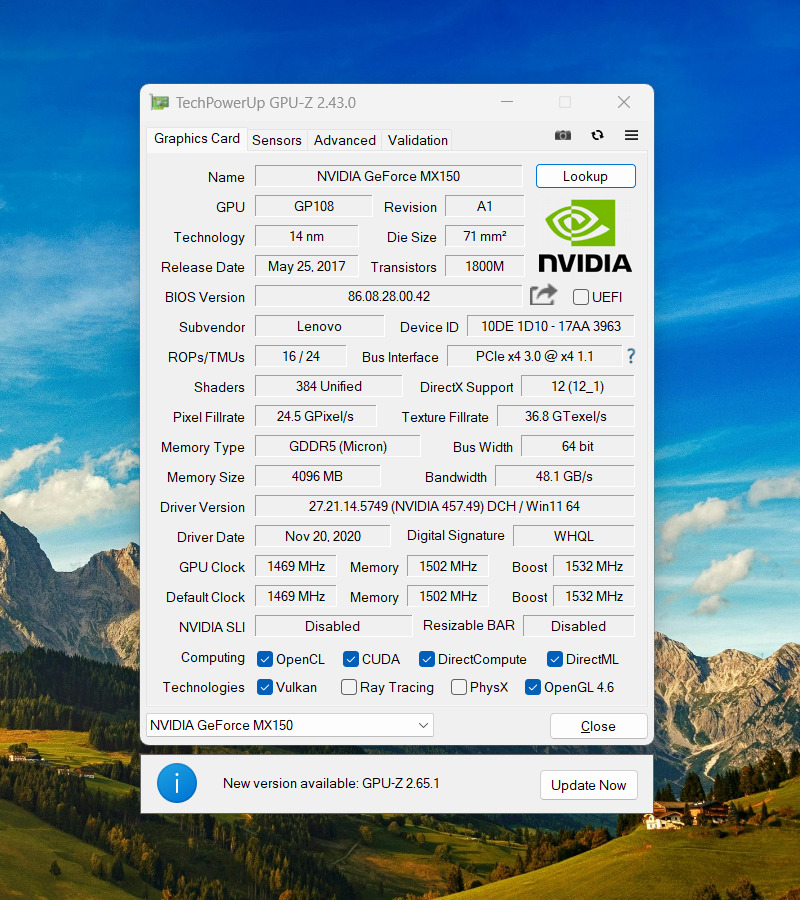Viewport: 800px width, 900px height.
Task: Click the GPU Clock row Boost 1532 MHz
Action: point(594,566)
